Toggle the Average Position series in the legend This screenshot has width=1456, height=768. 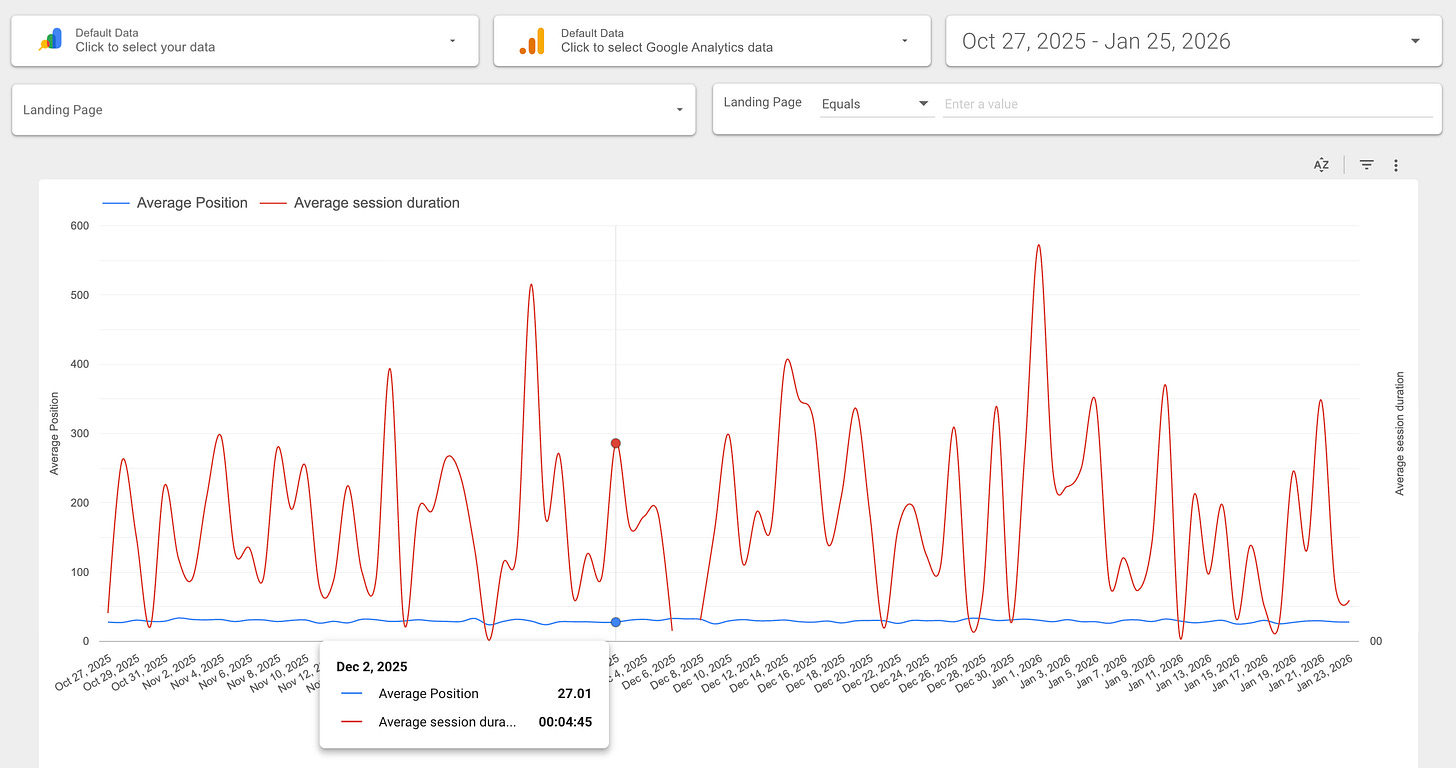click(x=191, y=202)
